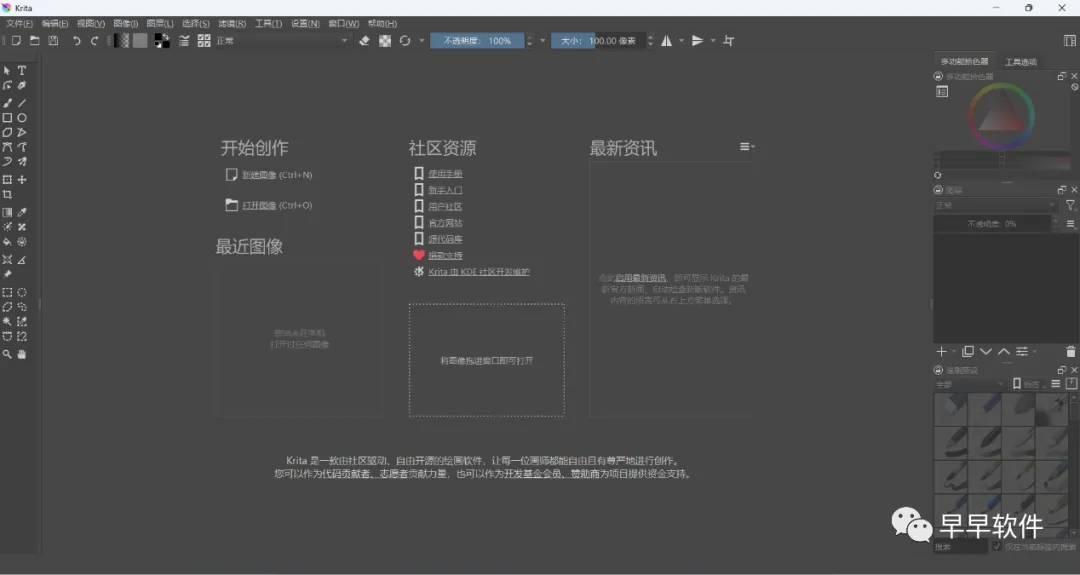Select the Zoom magnifier tool
Image resolution: width=1080 pixels, height=575 pixels.
pyautogui.click(x=8, y=354)
